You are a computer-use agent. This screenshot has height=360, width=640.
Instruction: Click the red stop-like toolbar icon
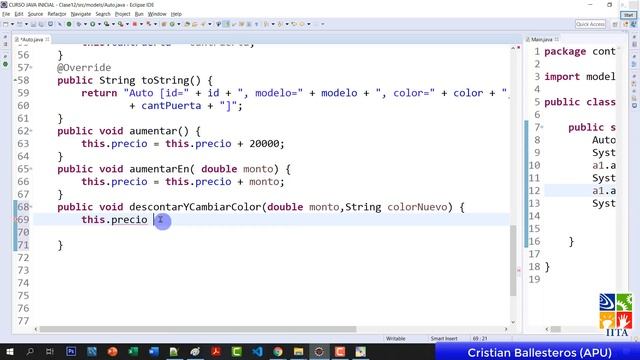point(135,24)
